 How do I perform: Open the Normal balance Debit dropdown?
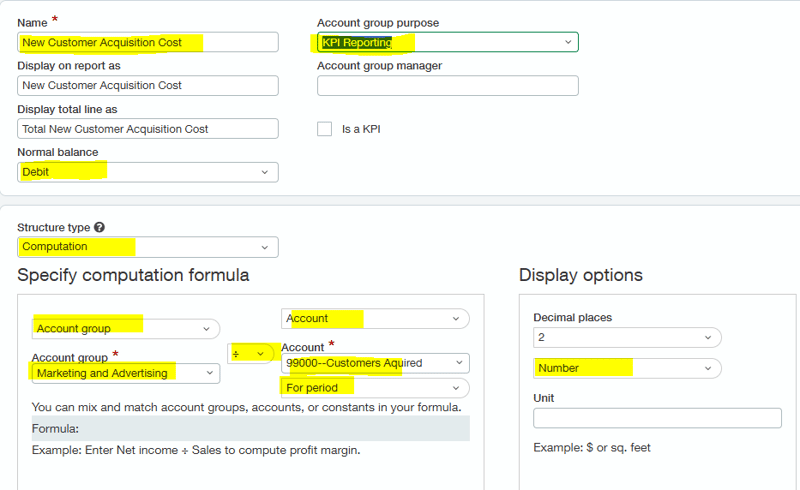pyautogui.click(x=148, y=172)
